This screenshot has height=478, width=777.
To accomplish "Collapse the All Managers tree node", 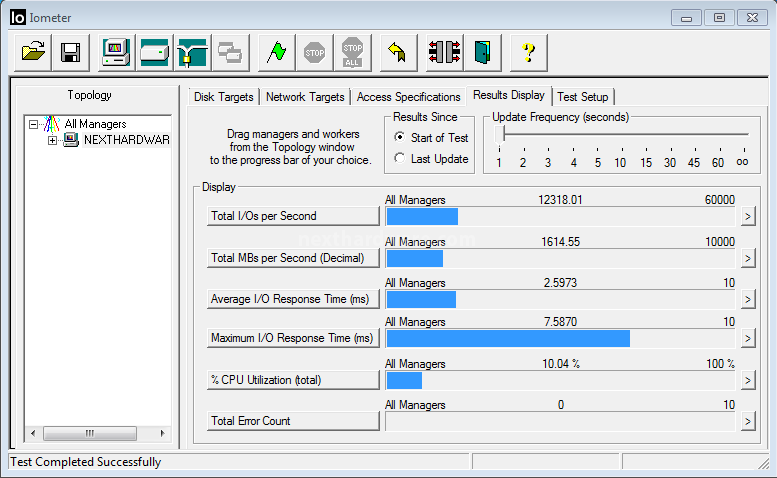I will click(33, 124).
